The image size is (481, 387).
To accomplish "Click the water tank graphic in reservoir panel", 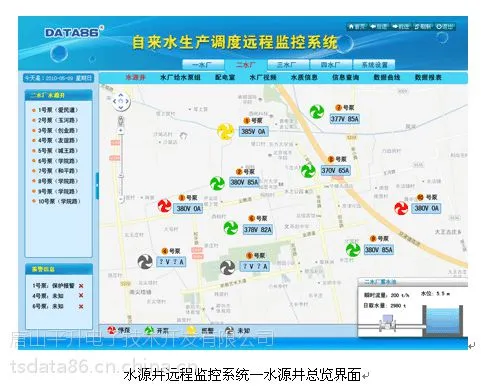I will pyautogui.click(x=443, y=321).
